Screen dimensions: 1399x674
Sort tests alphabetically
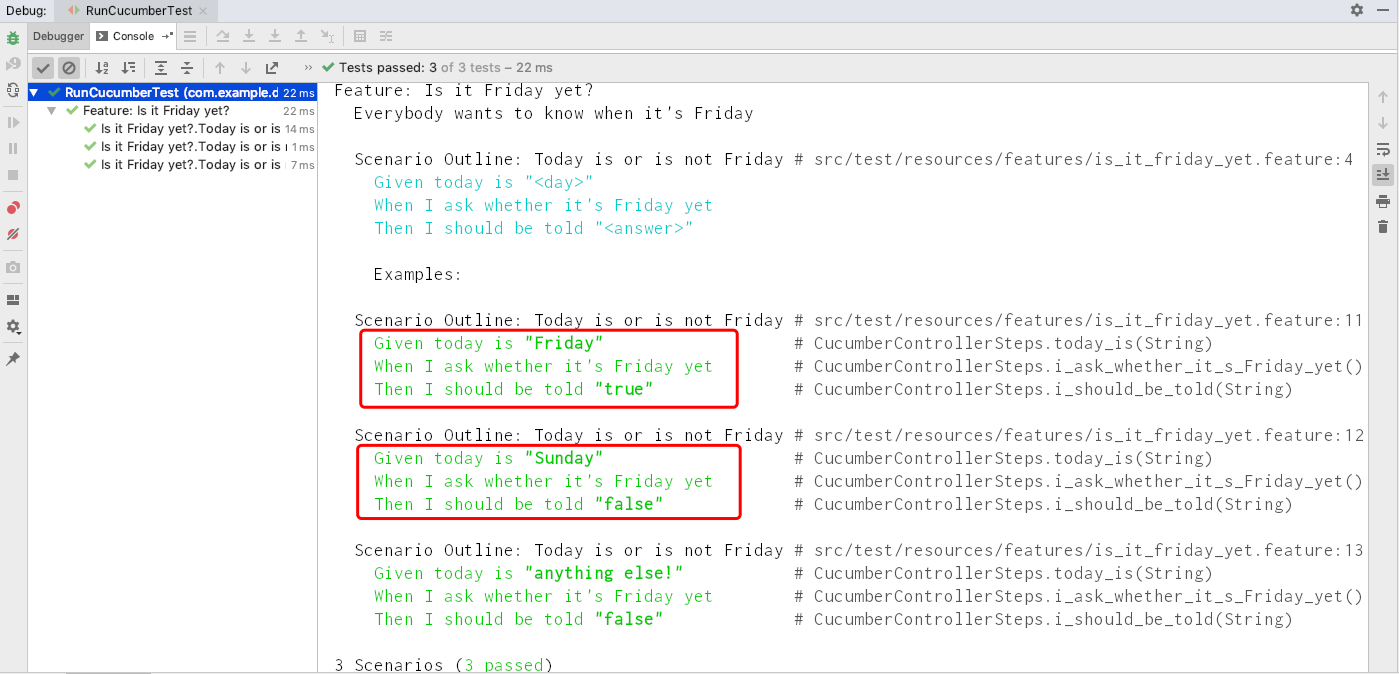click(102, 68)
